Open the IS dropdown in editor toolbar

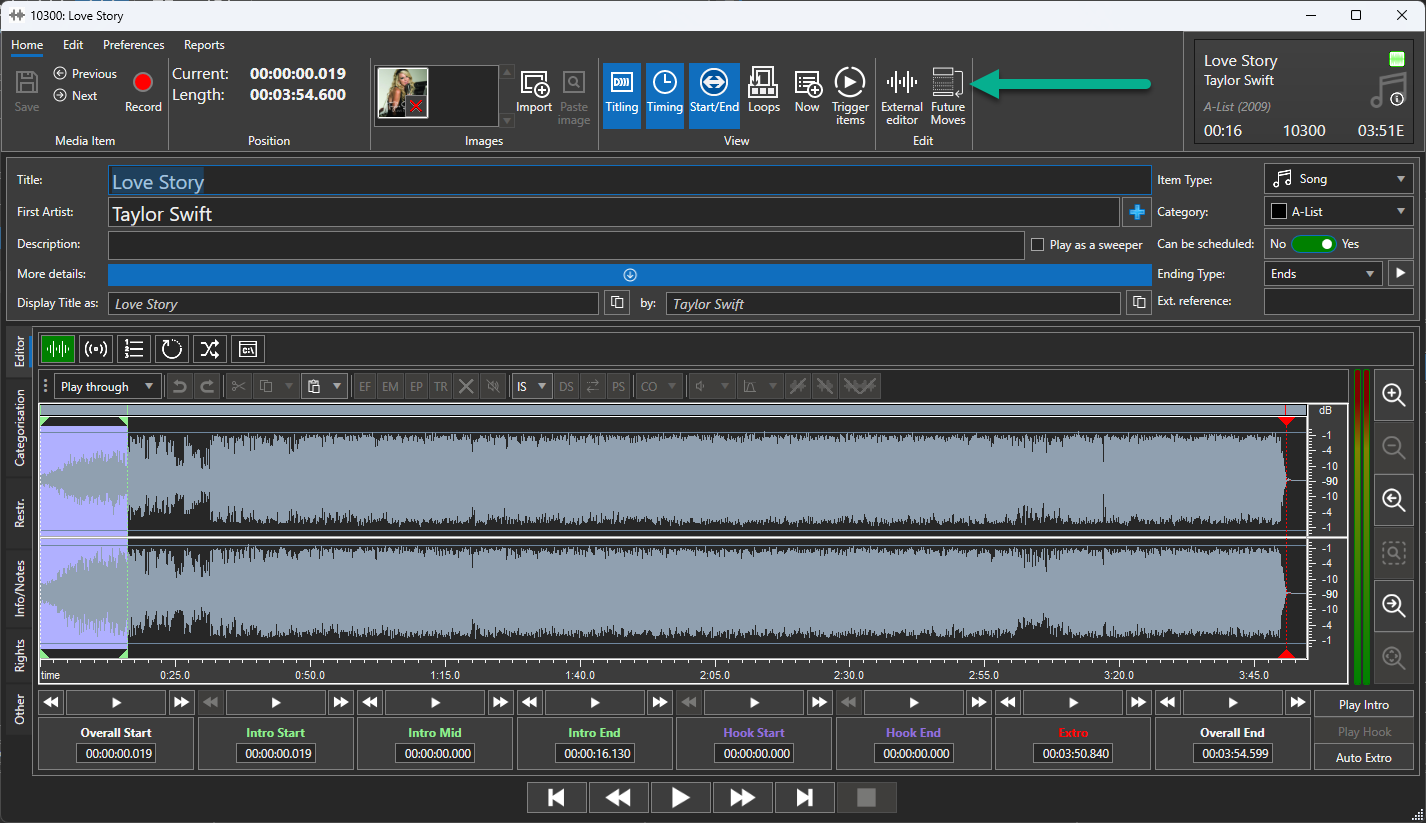pyautogui.click(x=532, y=387)
